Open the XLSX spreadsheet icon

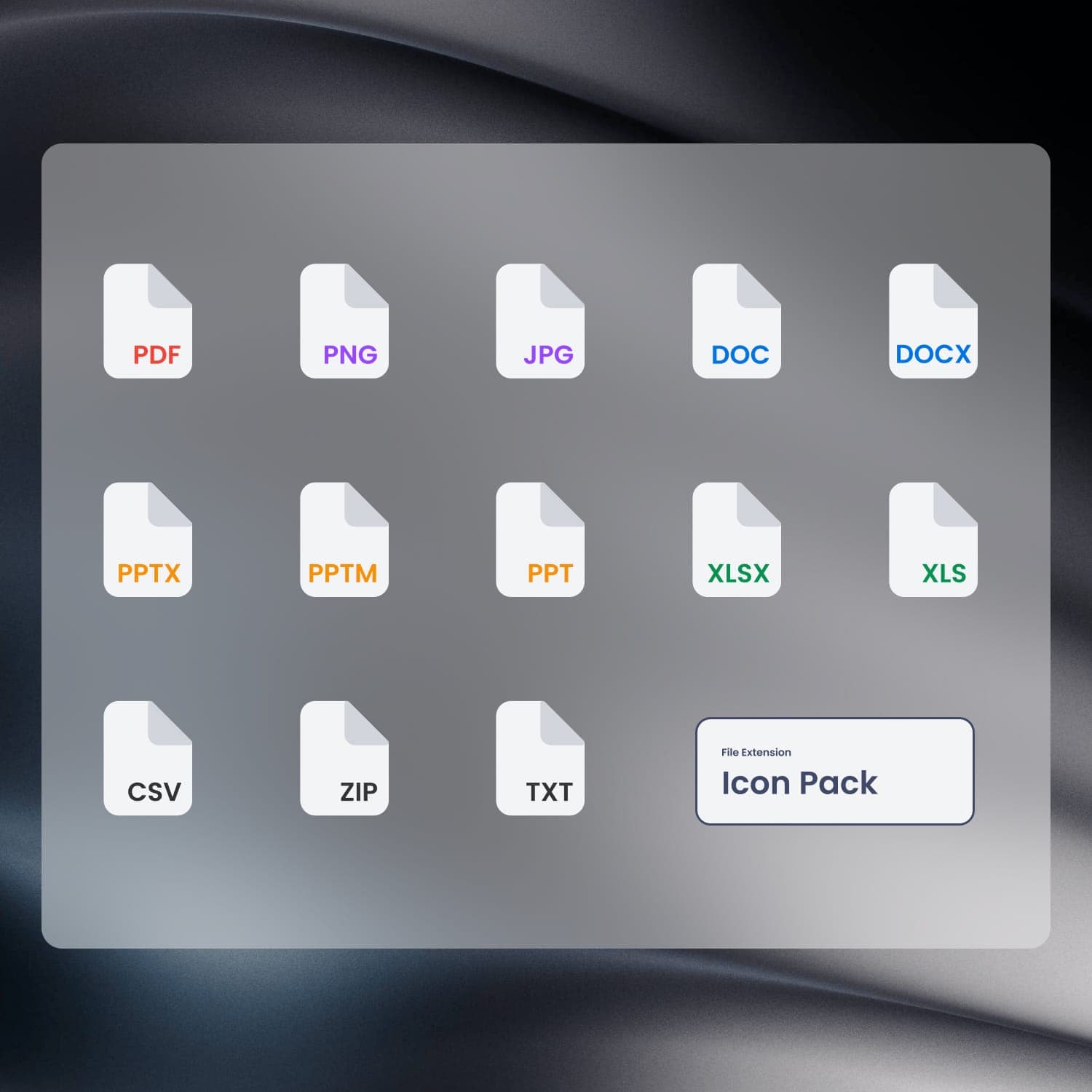click(x=737, y=540)
